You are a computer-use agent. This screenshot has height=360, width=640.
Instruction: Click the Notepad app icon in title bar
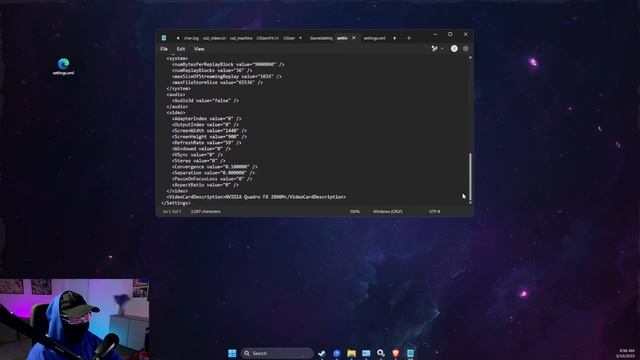click(164, 38)
